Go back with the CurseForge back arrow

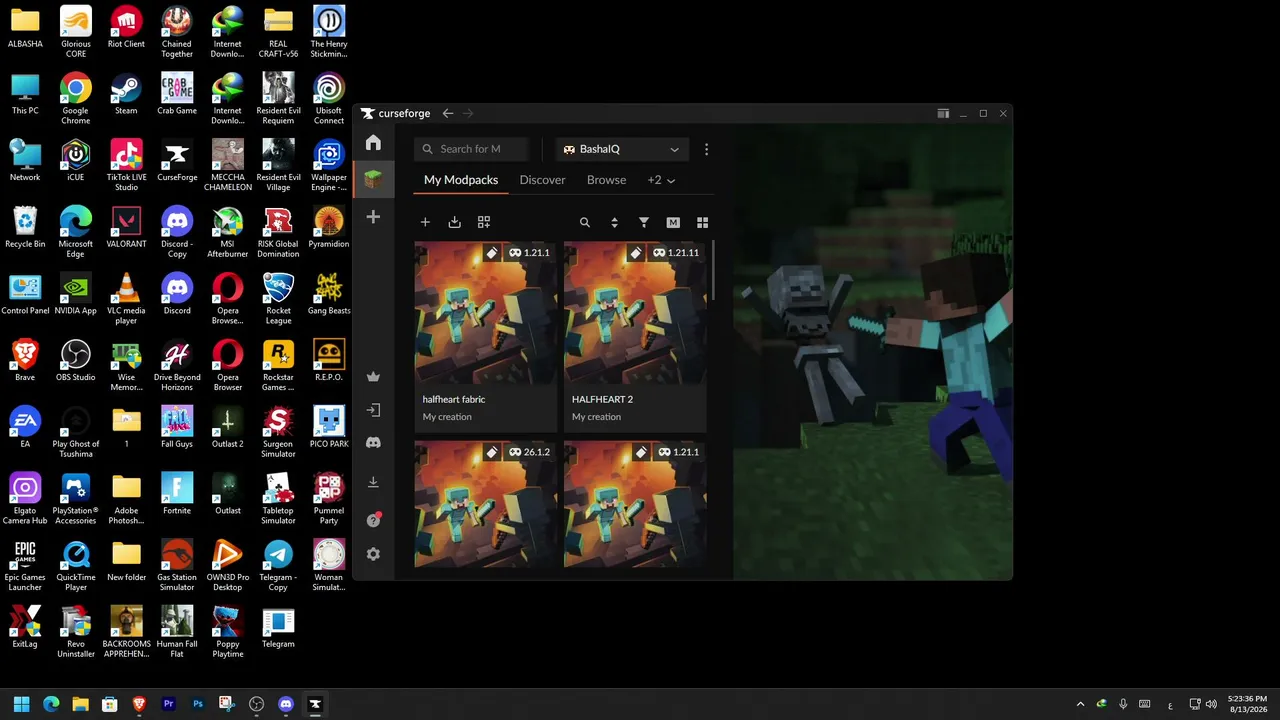point(448,114)
